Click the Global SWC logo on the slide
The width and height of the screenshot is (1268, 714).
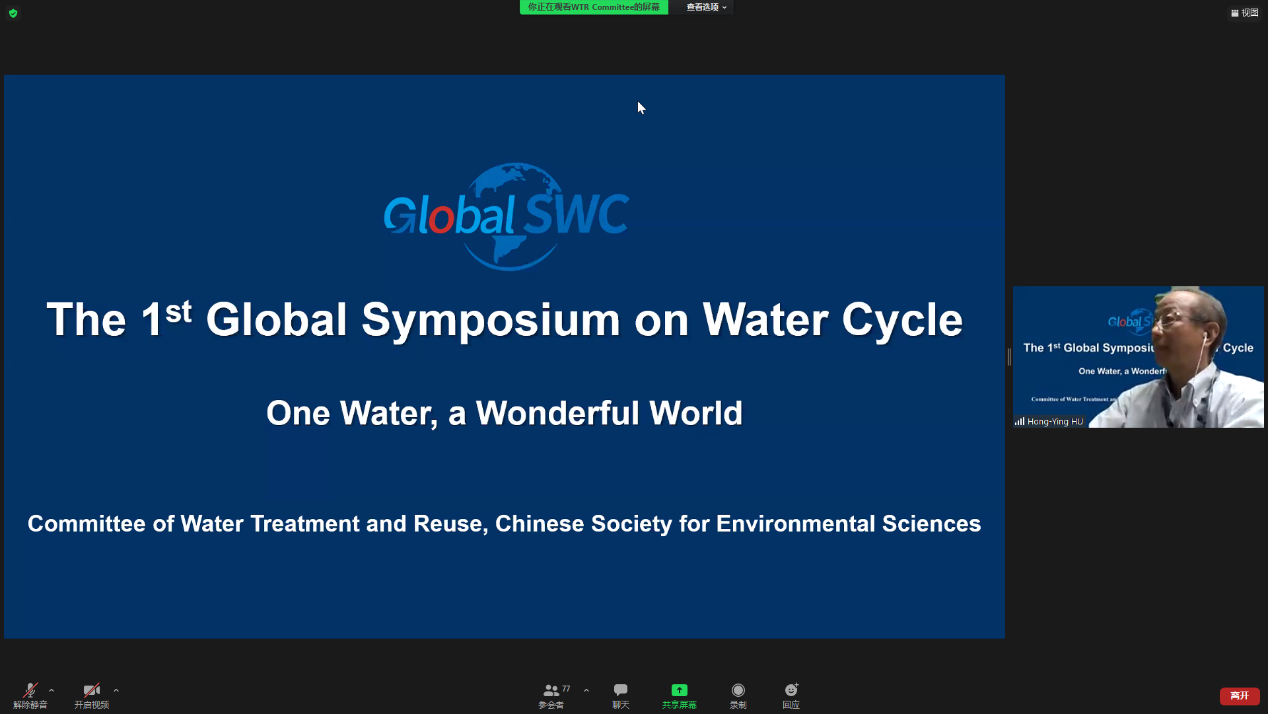506,215
